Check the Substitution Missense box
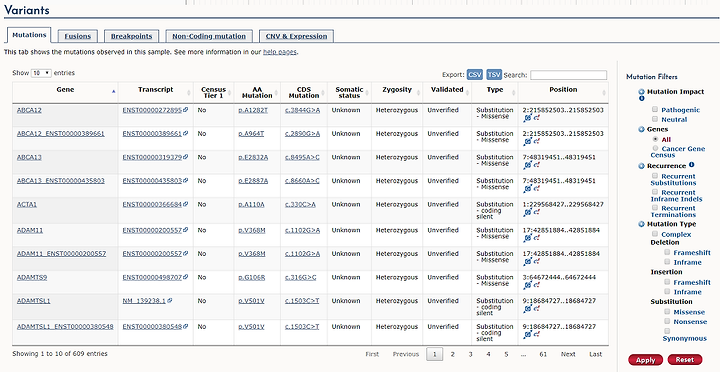720x372 pixels. point(667,311)
